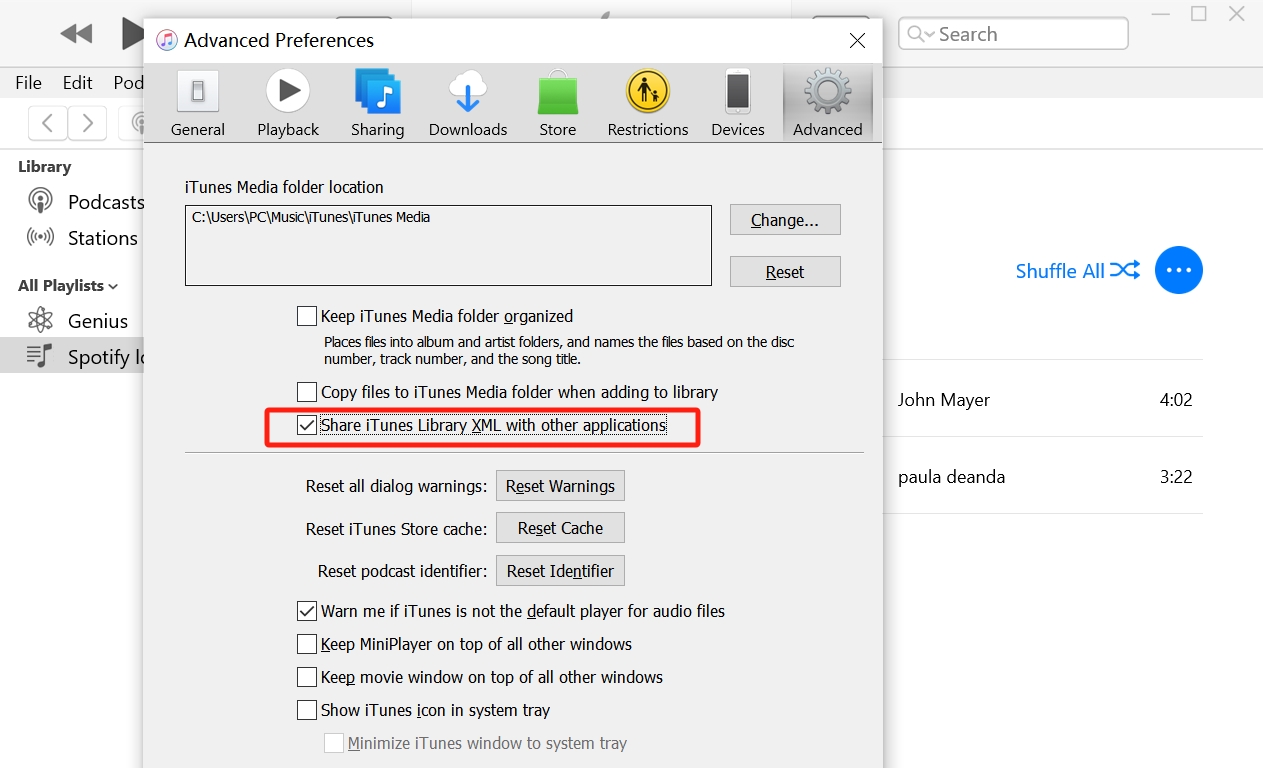Select the Playback preferences icon
This screenshot has width=1263, height=768.
(288, 103)
